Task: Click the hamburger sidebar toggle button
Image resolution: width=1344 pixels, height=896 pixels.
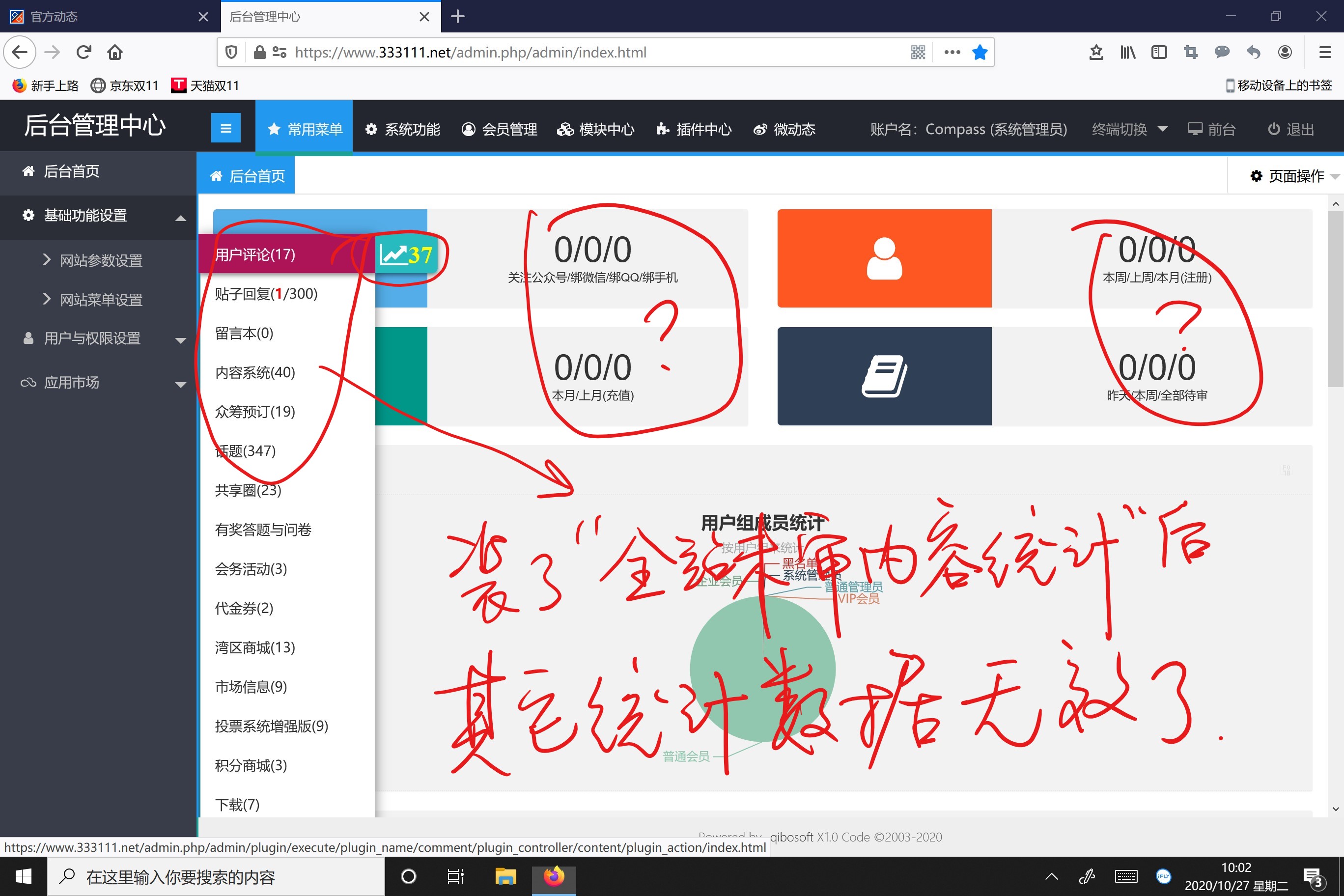Action: coord(225,129)
